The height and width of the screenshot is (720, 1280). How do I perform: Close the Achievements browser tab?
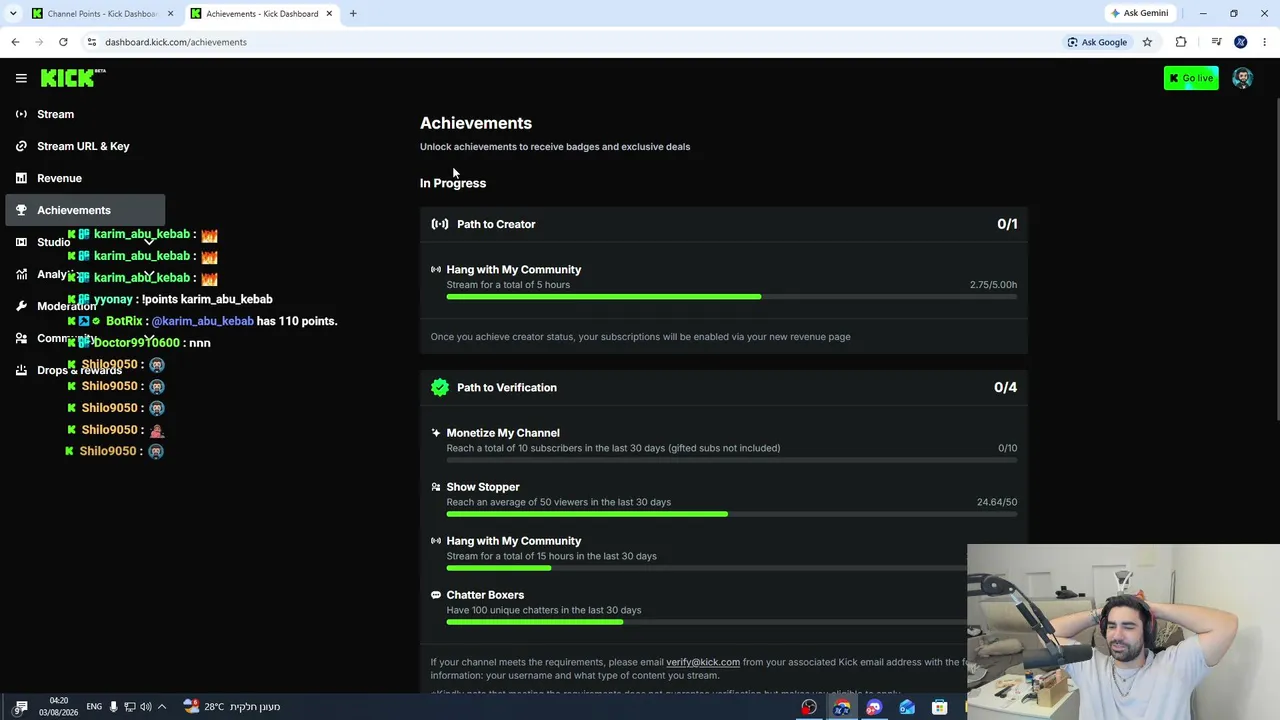329,14
